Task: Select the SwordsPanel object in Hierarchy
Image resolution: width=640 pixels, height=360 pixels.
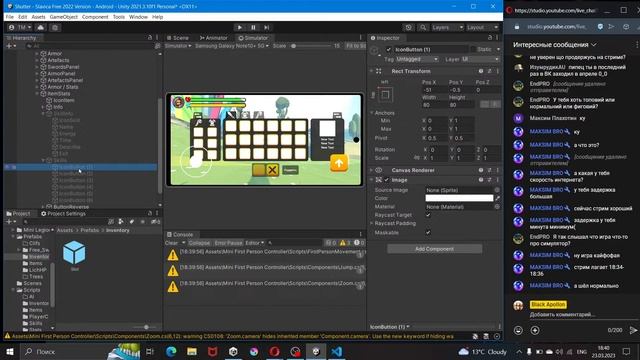Action: click(63, 67)
